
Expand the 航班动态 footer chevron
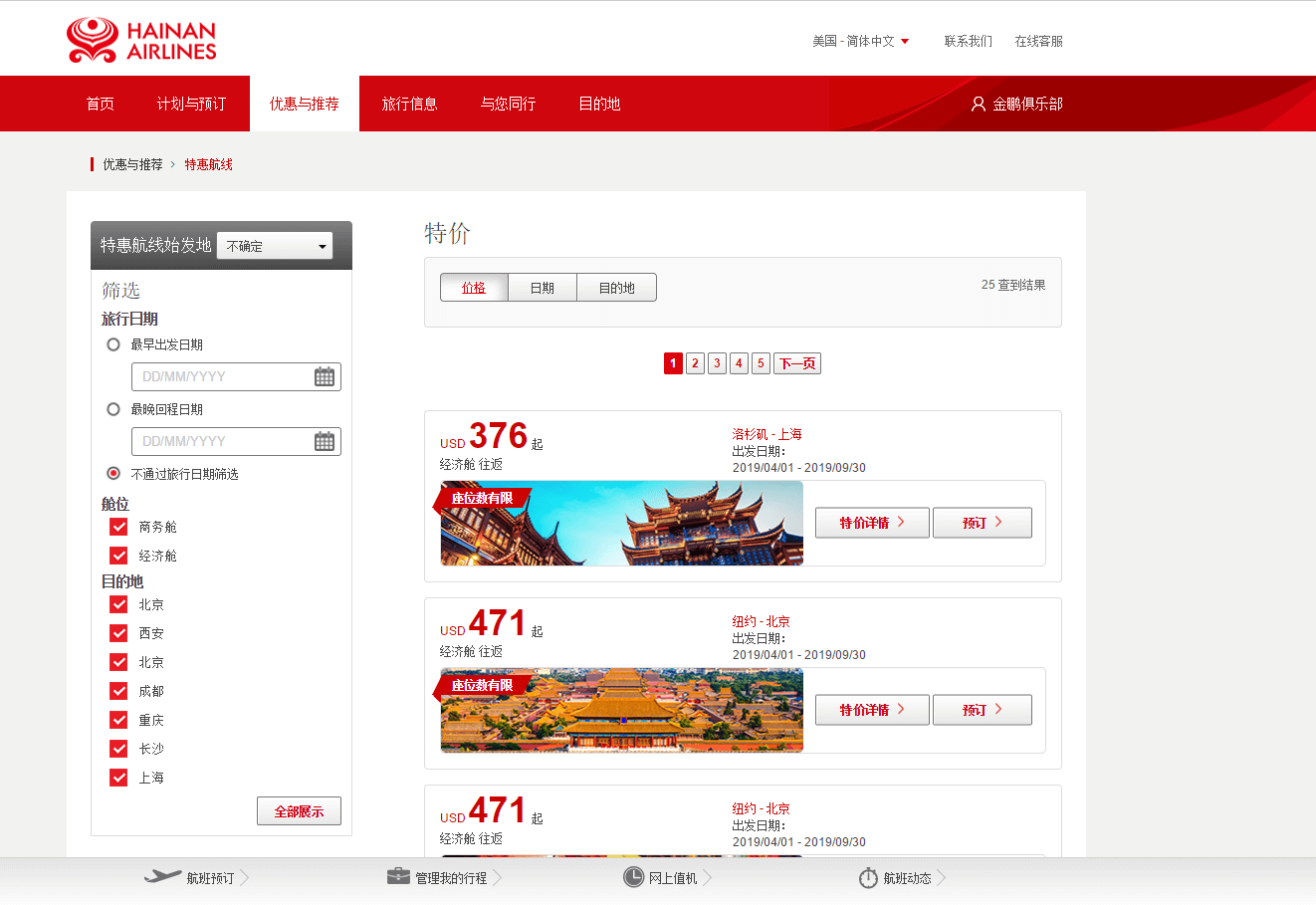[x=941, y=877]
